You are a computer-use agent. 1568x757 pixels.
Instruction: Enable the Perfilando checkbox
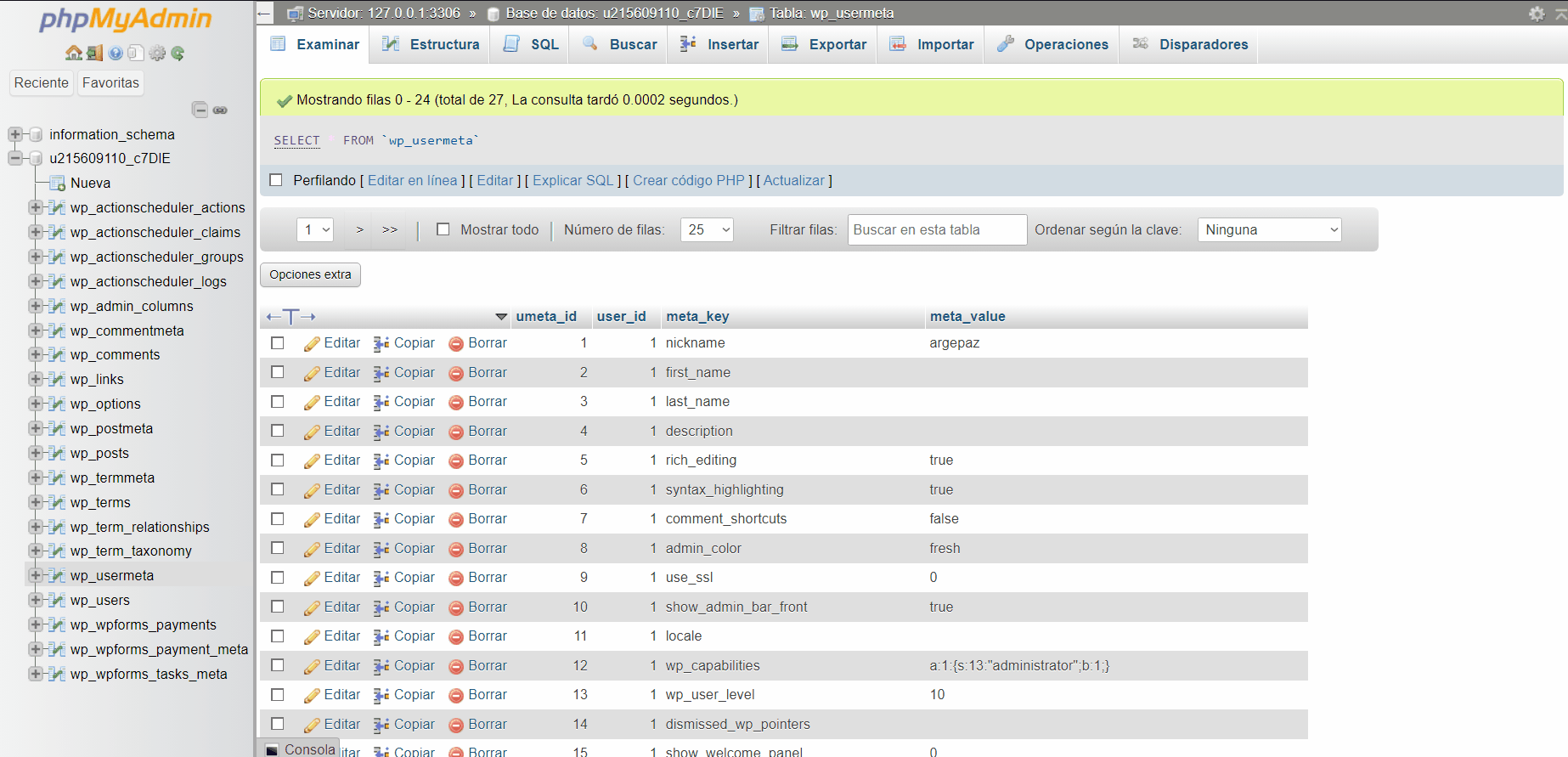275,180
